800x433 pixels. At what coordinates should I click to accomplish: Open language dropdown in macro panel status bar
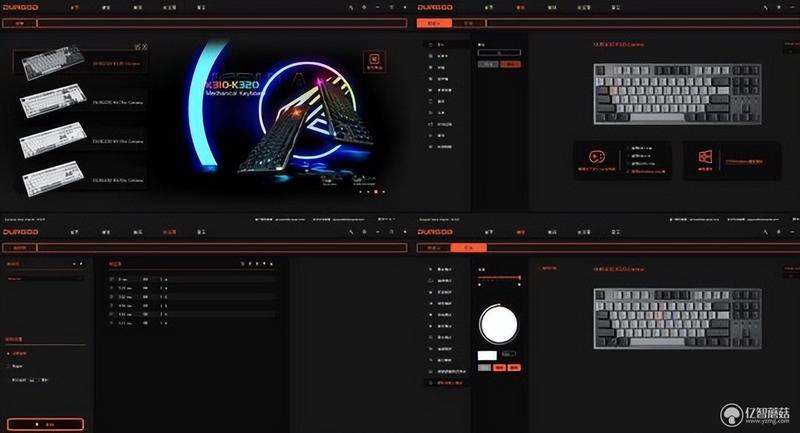(x=386, y=219)
